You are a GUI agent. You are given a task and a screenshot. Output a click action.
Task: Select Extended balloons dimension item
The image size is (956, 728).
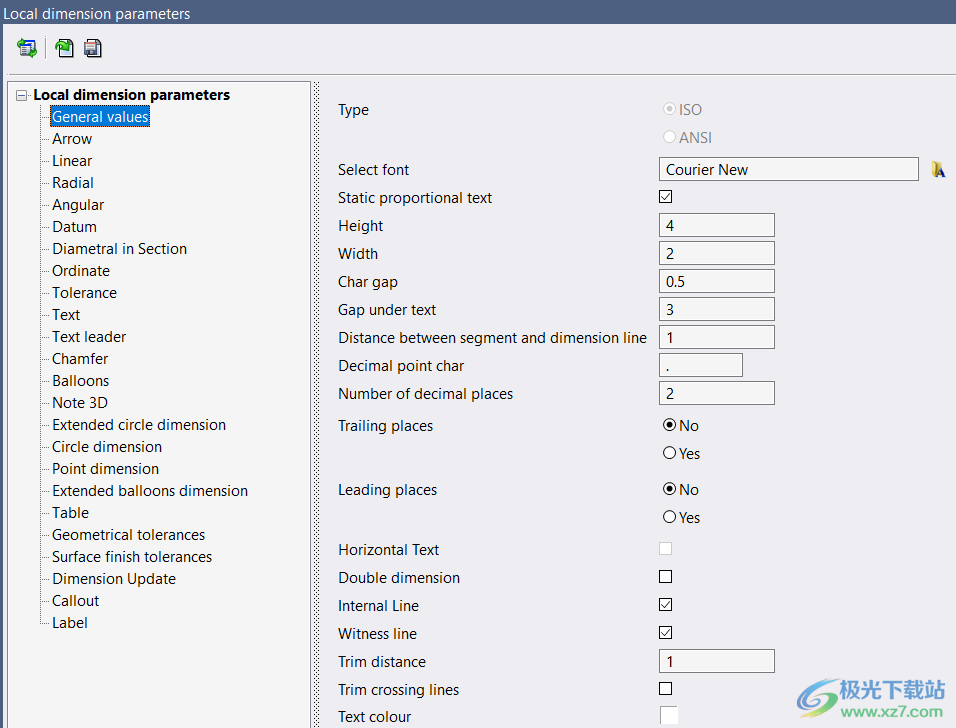(150, 490)
